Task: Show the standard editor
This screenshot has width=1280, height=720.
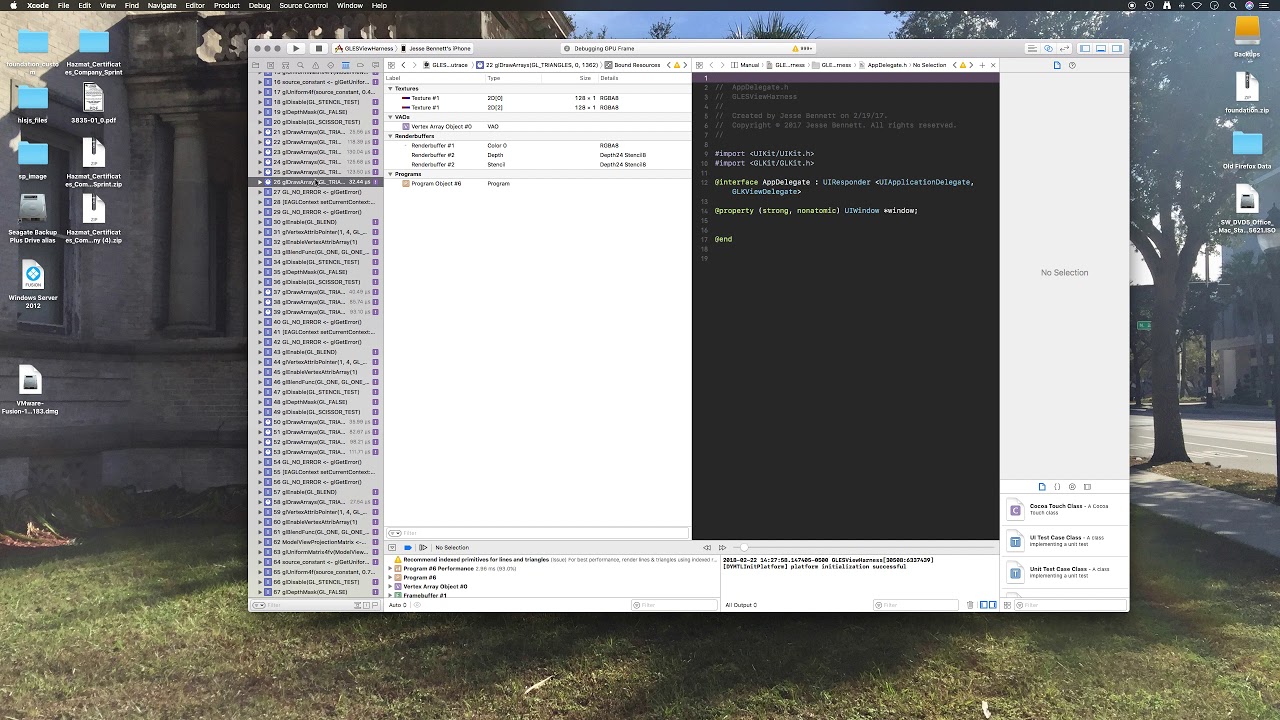Action: coord(1032,48)
